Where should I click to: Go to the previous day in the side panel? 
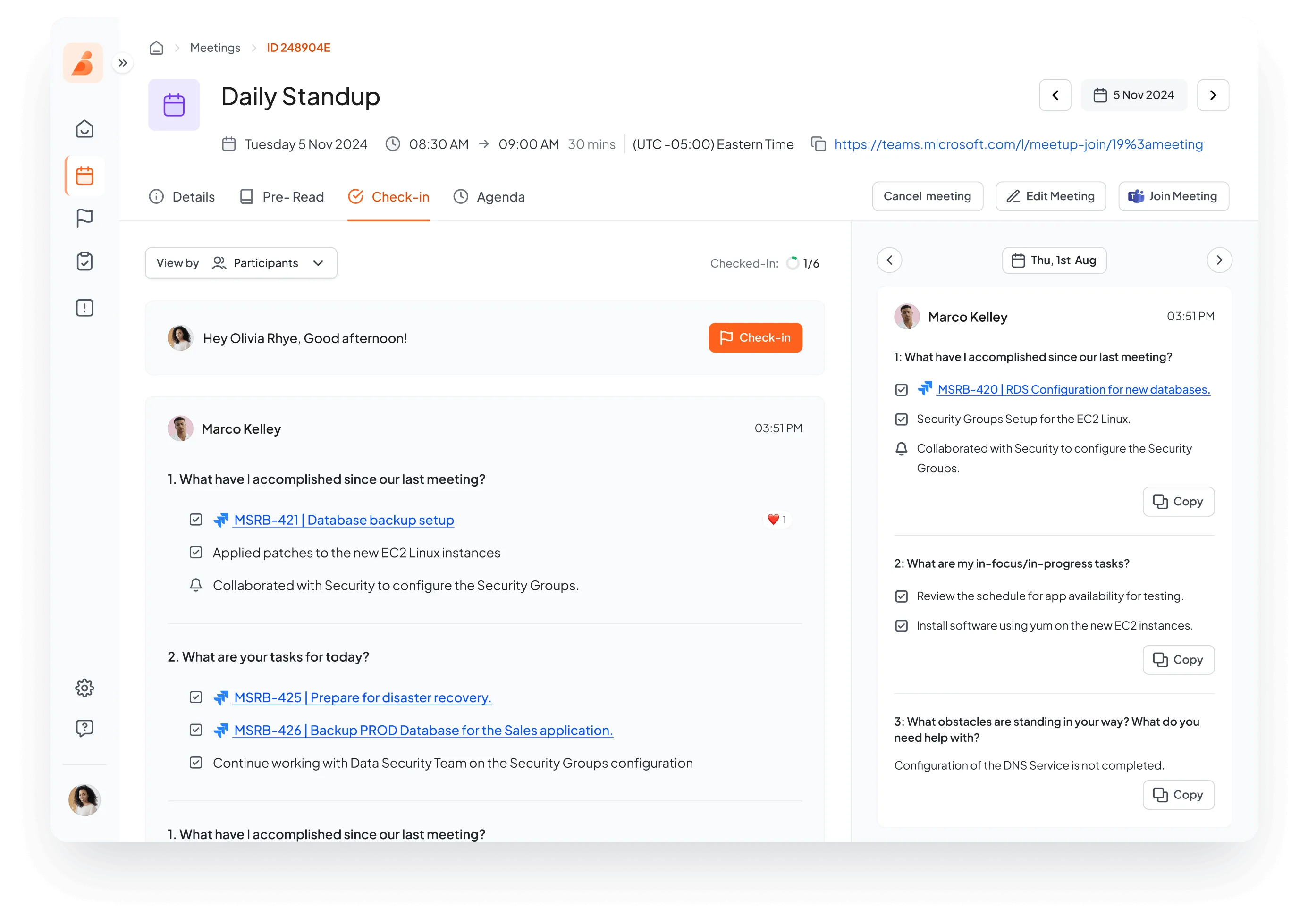coord(889,260)
